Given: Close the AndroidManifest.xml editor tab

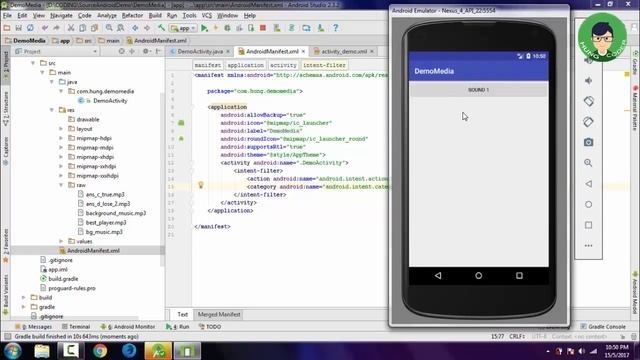Looking at the screenshot, I should (303, 51).
